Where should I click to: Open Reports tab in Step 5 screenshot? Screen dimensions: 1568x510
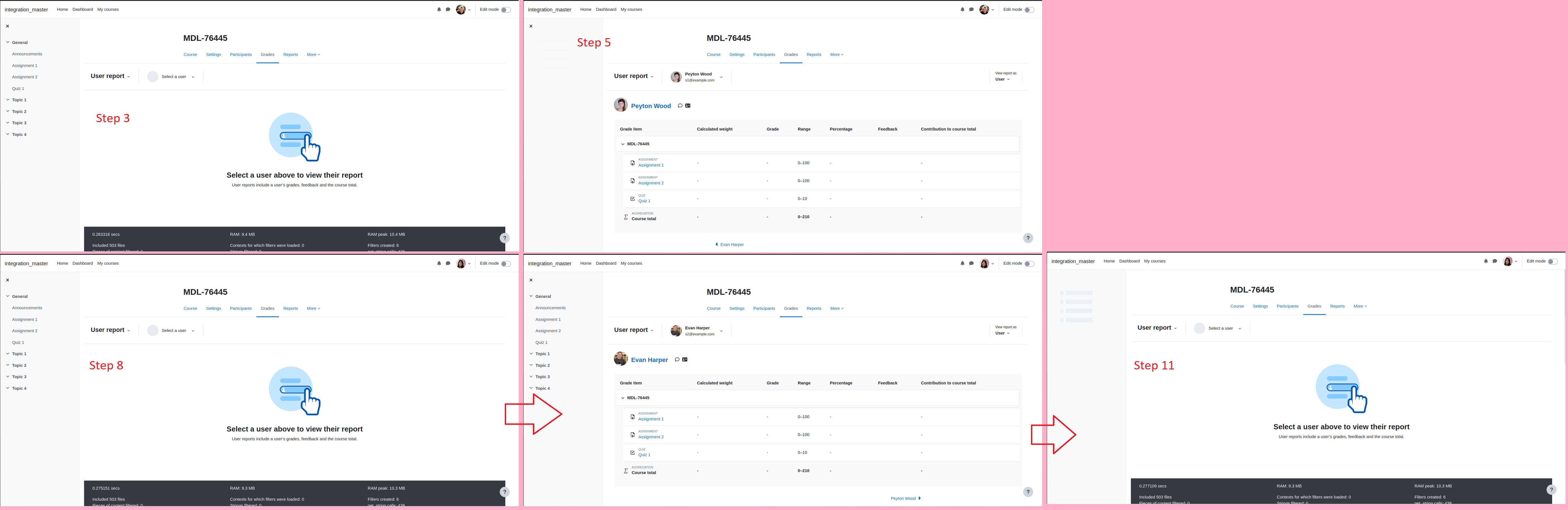pos(814,55)
